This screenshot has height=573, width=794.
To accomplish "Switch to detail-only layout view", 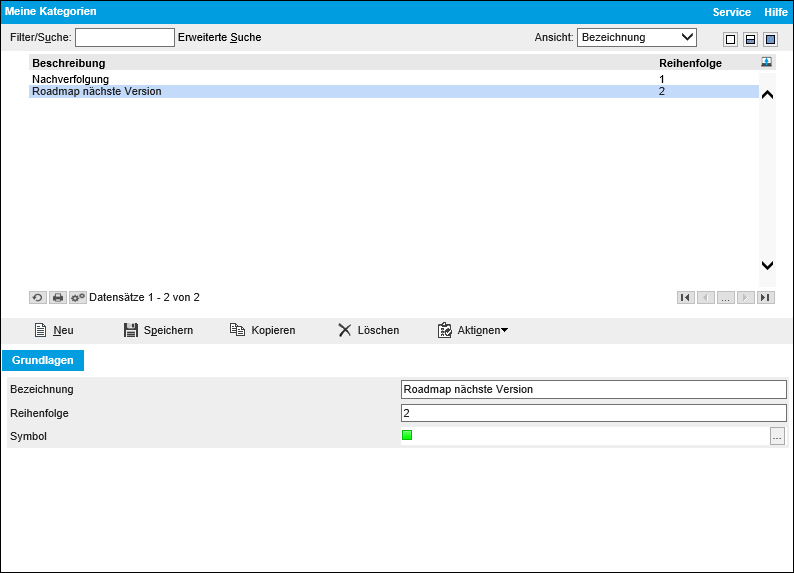I will (x=770, y=39).
